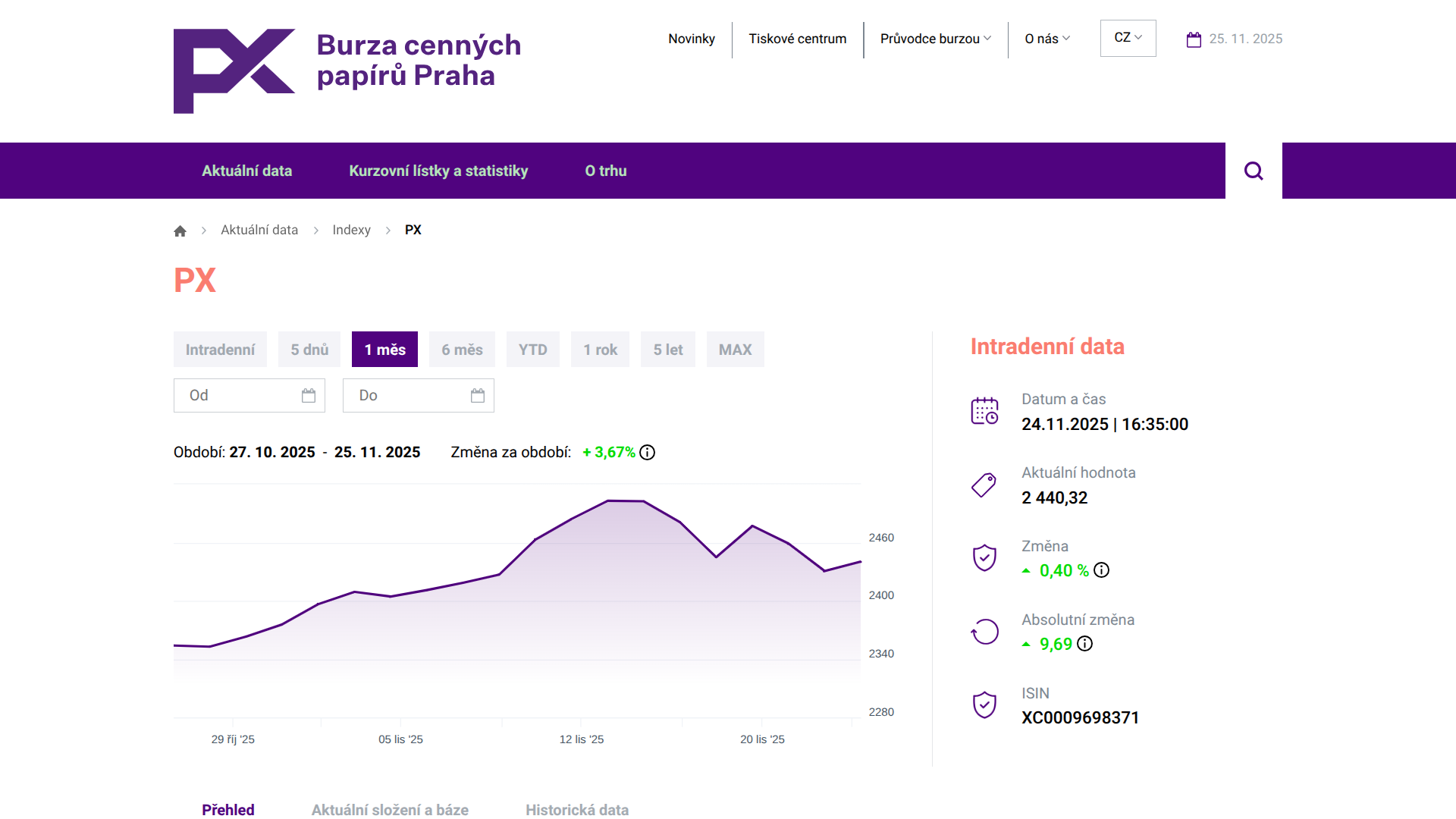Select the MAX chart period
The height and width of the screenshot is (819, 1456).
[736, 350]
